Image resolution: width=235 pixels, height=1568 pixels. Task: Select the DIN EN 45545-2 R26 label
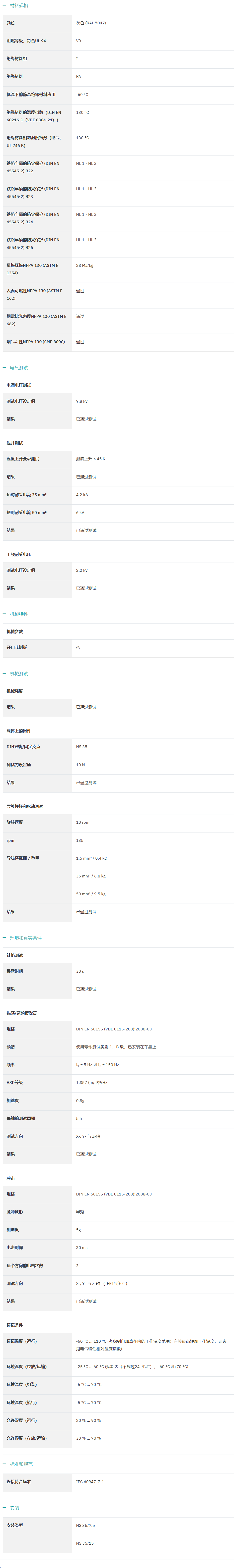click(x=33, y=243)
